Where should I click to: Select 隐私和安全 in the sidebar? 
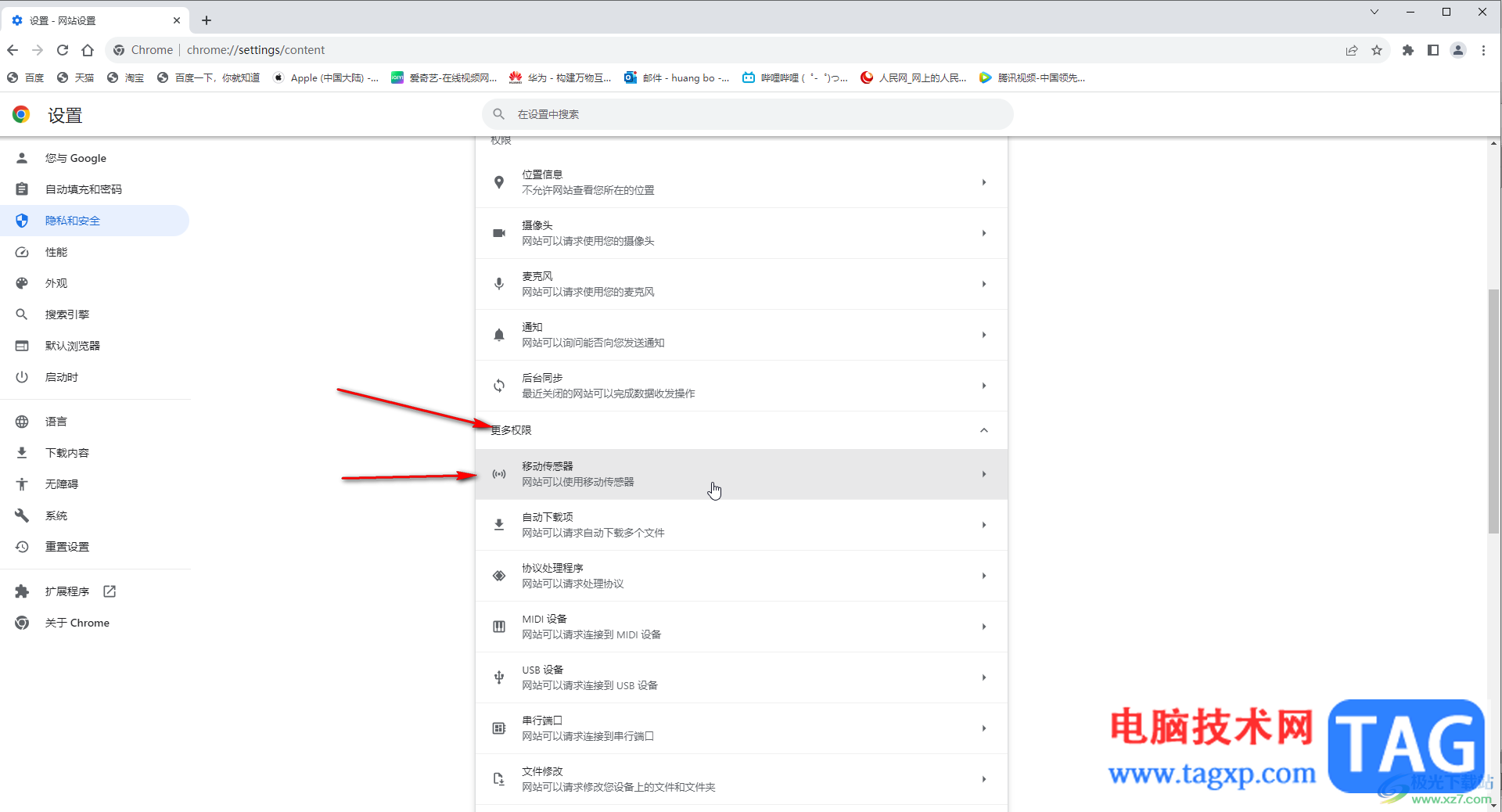point(95,221)
